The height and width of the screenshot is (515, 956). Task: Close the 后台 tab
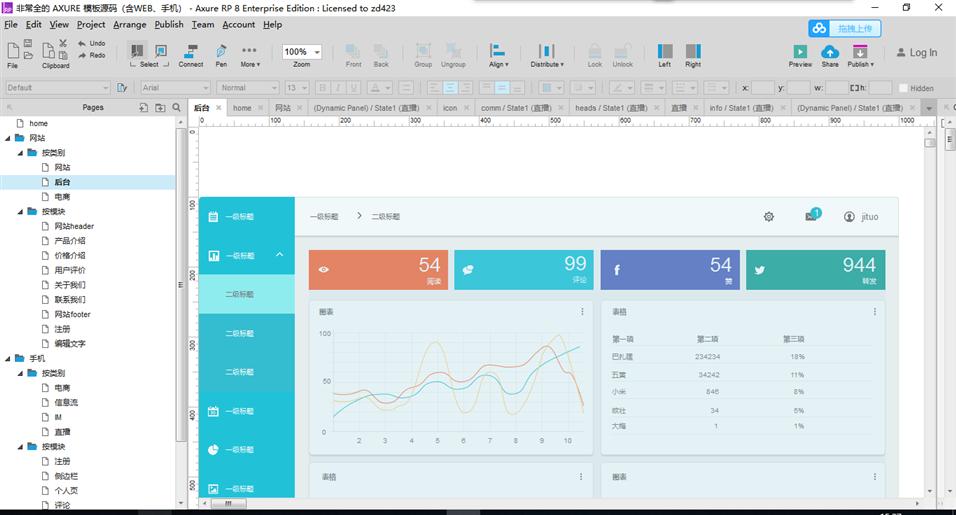coord(219,108)
